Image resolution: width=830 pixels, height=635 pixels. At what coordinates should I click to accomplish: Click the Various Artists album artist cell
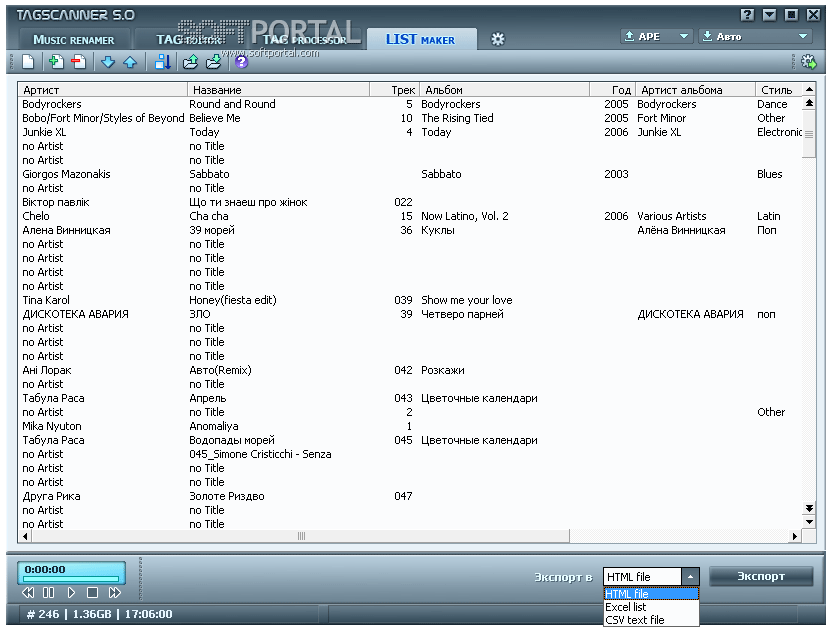(671, 216)
